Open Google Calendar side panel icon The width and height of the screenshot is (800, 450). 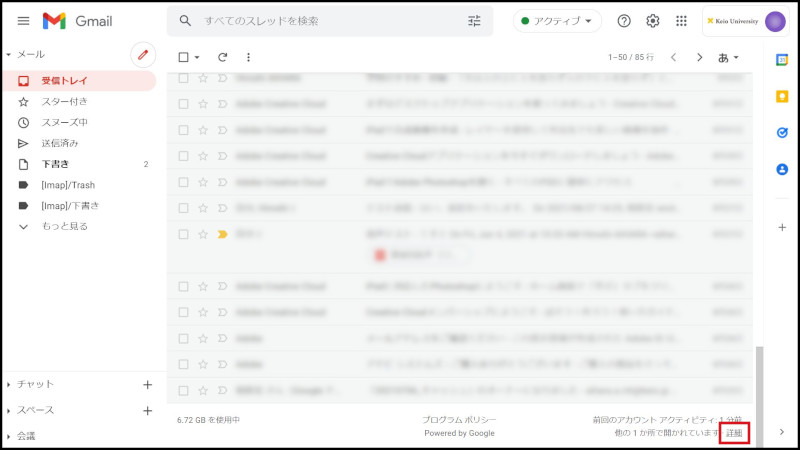pyautogui.click(x=782, y=60)
